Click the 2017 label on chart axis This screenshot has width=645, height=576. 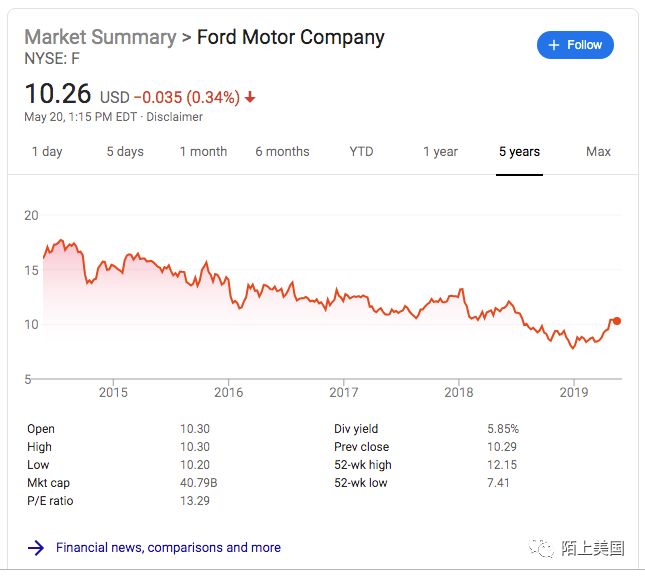click(x=344, y=392)
